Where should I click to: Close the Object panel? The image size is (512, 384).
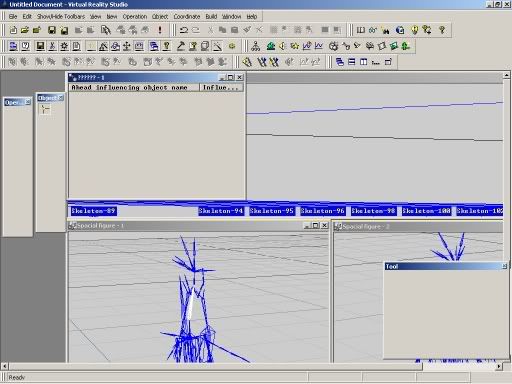(x=60, y=98)
